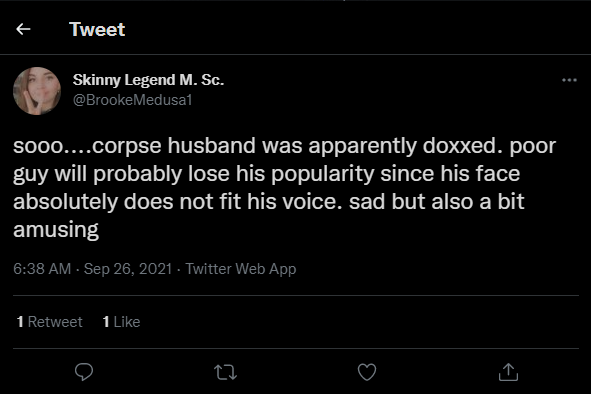Click the 6:38 AM timestamp

(x=42, y=269)
